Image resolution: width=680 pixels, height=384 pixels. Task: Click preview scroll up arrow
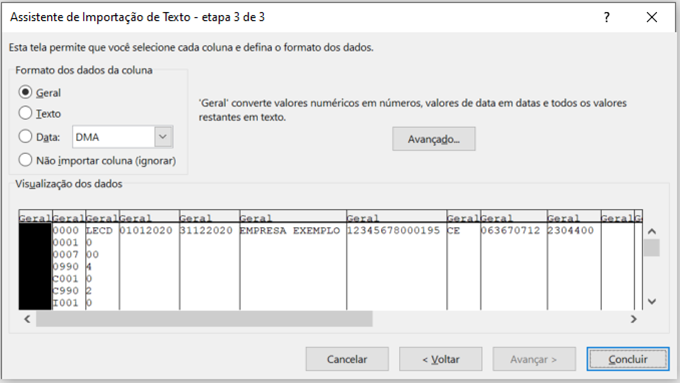pyautogui.click(x=651, y=231)
